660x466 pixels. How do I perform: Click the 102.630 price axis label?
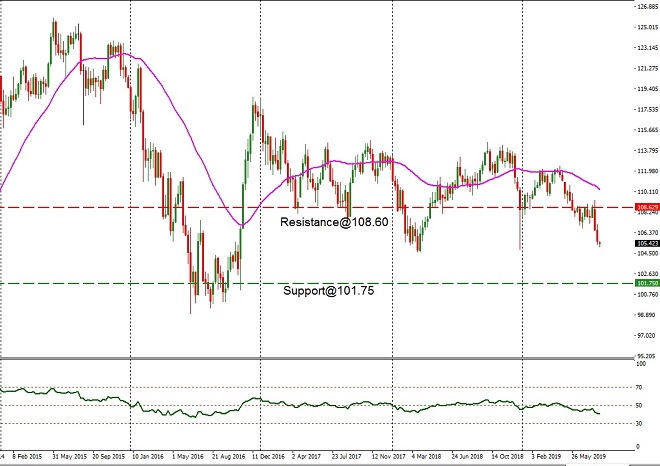(648, 274)
